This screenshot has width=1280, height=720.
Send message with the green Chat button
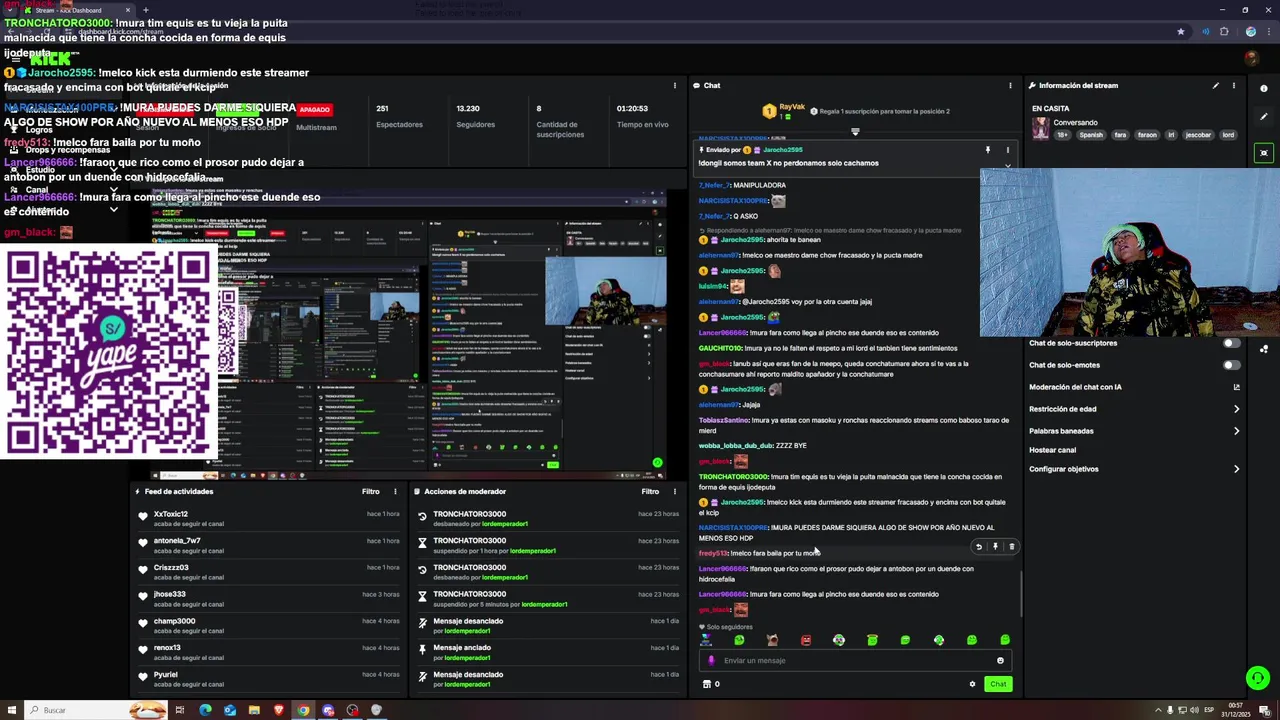[998, 684]
